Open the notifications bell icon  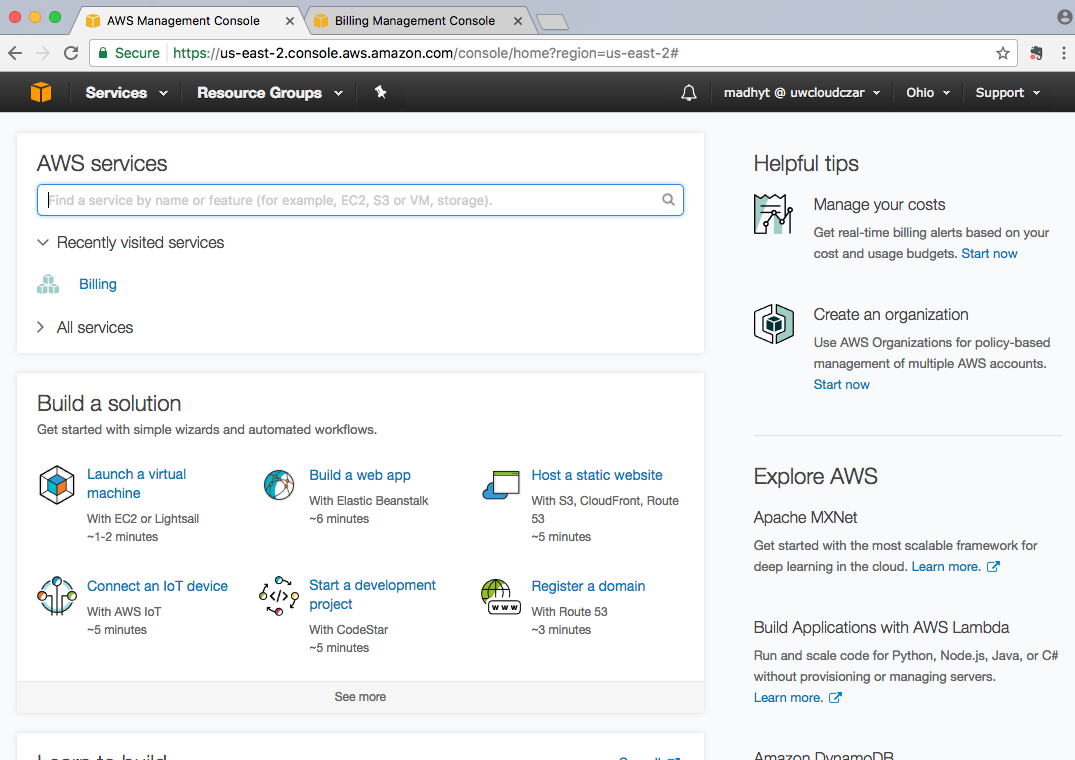(688, 93)
